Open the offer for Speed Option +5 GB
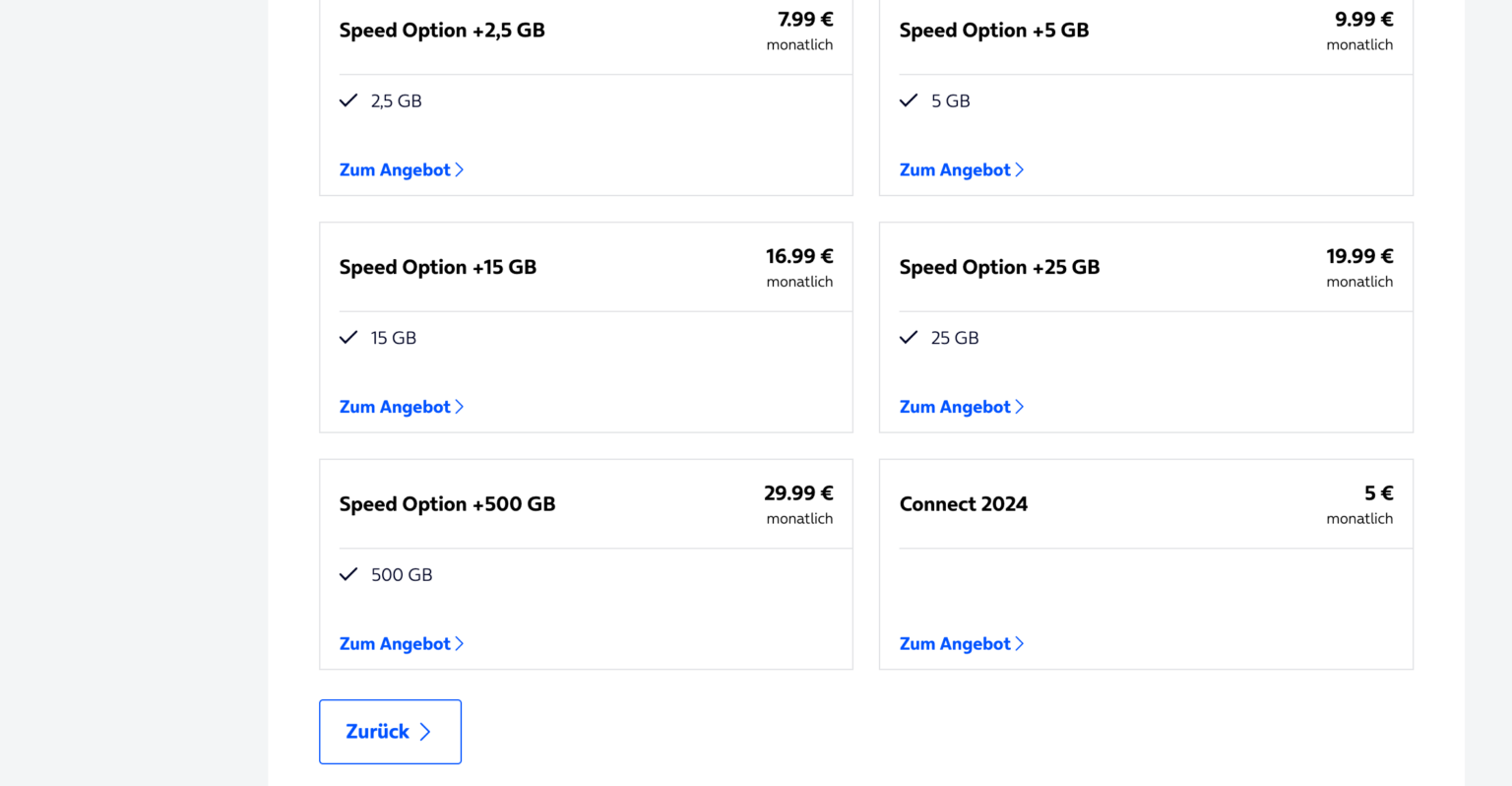The width and height of the screenshot is (1512, 786). [x=955, y=169]
